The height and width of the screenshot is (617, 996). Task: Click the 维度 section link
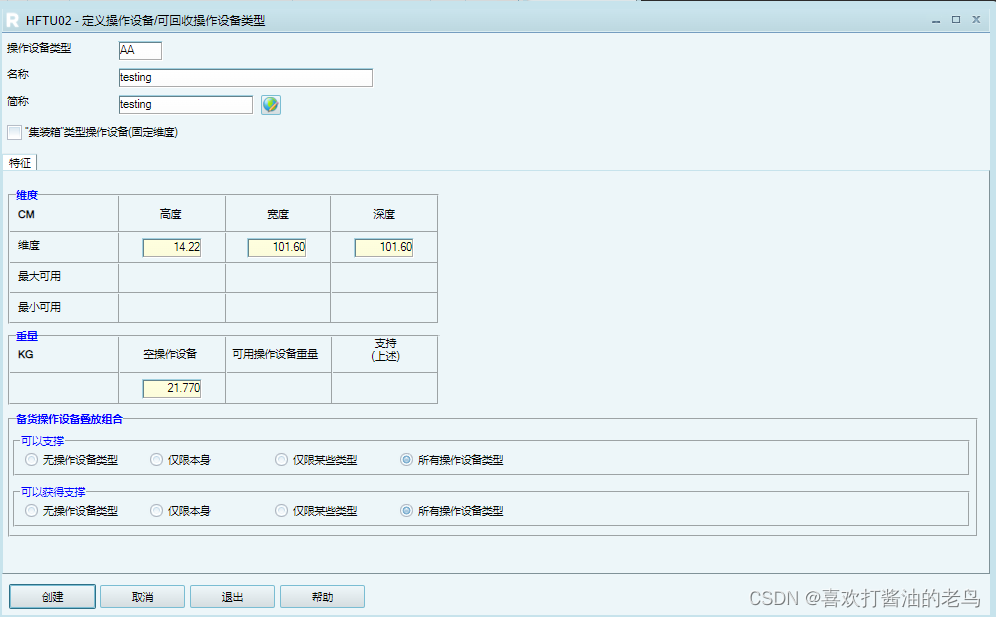pyautogui.click(x=26, y=195)
